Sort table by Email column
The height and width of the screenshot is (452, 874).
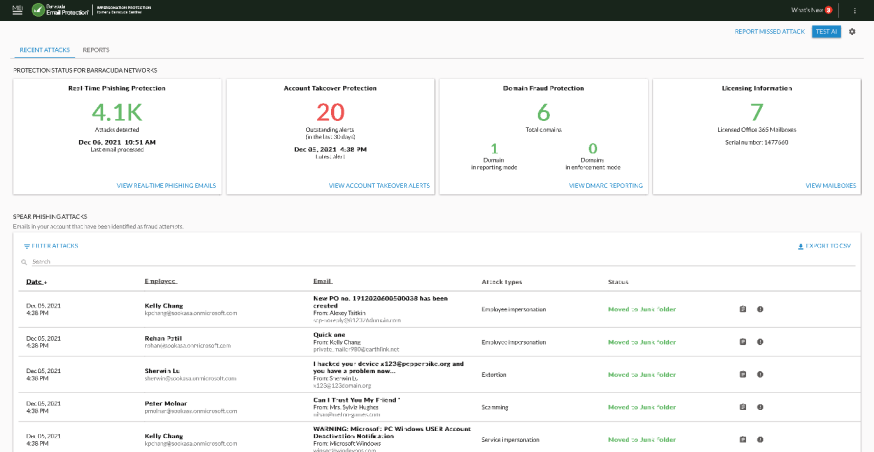coord(323,281)
